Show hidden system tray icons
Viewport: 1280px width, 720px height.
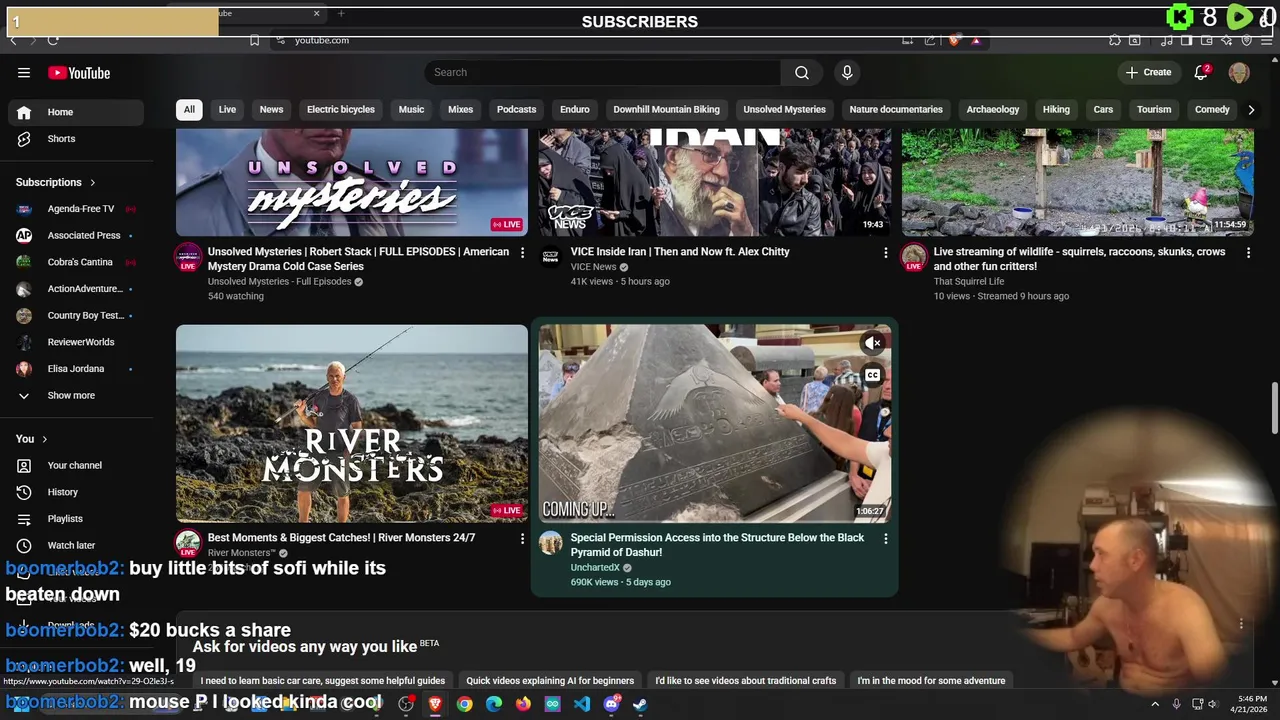(x=1155, y=704)
